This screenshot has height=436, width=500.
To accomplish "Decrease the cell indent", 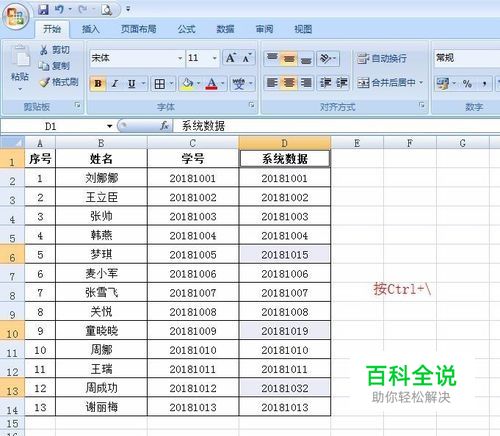I will 325,83.
